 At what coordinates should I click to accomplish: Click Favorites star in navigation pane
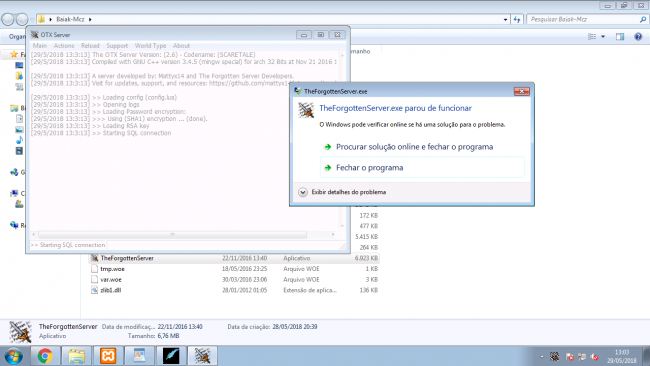click(x=14, y=54)
